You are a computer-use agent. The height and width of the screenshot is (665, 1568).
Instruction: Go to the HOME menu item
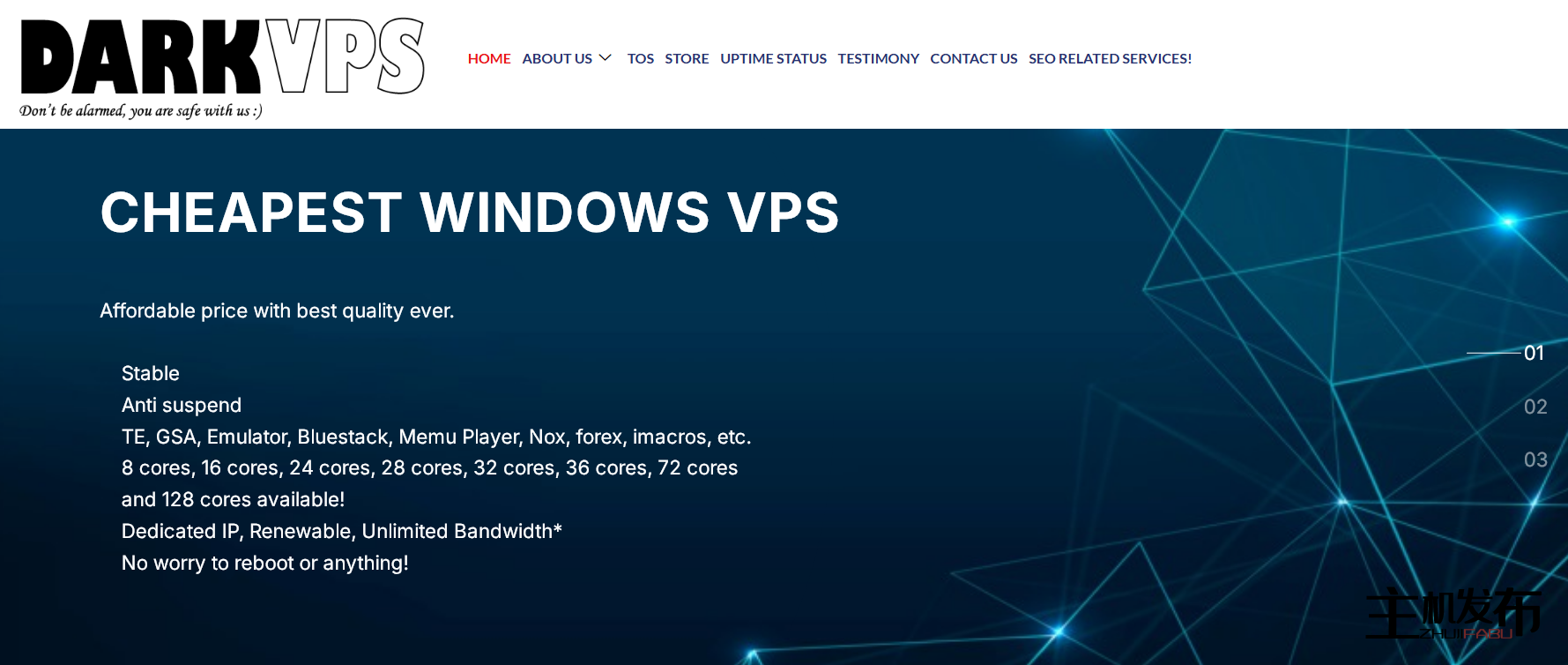(489, 58)
